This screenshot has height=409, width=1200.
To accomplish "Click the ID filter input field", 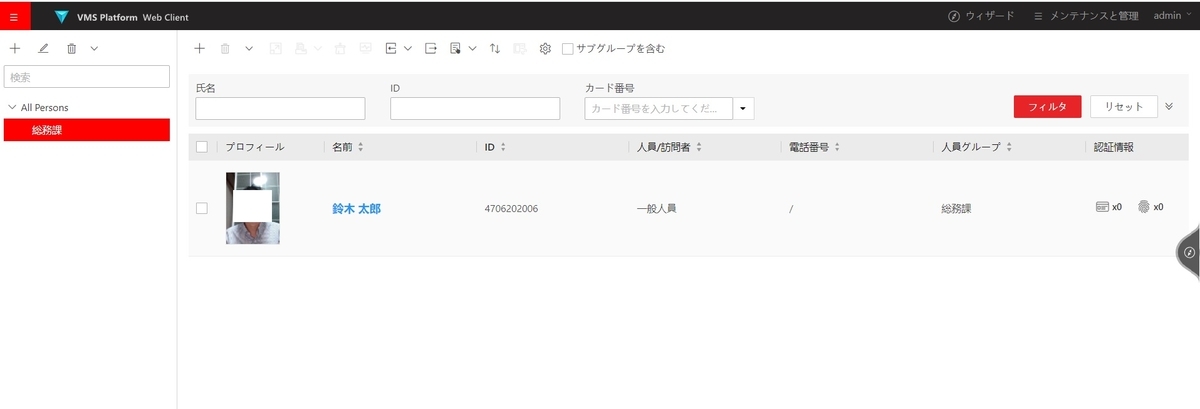I will pos(475,108).
